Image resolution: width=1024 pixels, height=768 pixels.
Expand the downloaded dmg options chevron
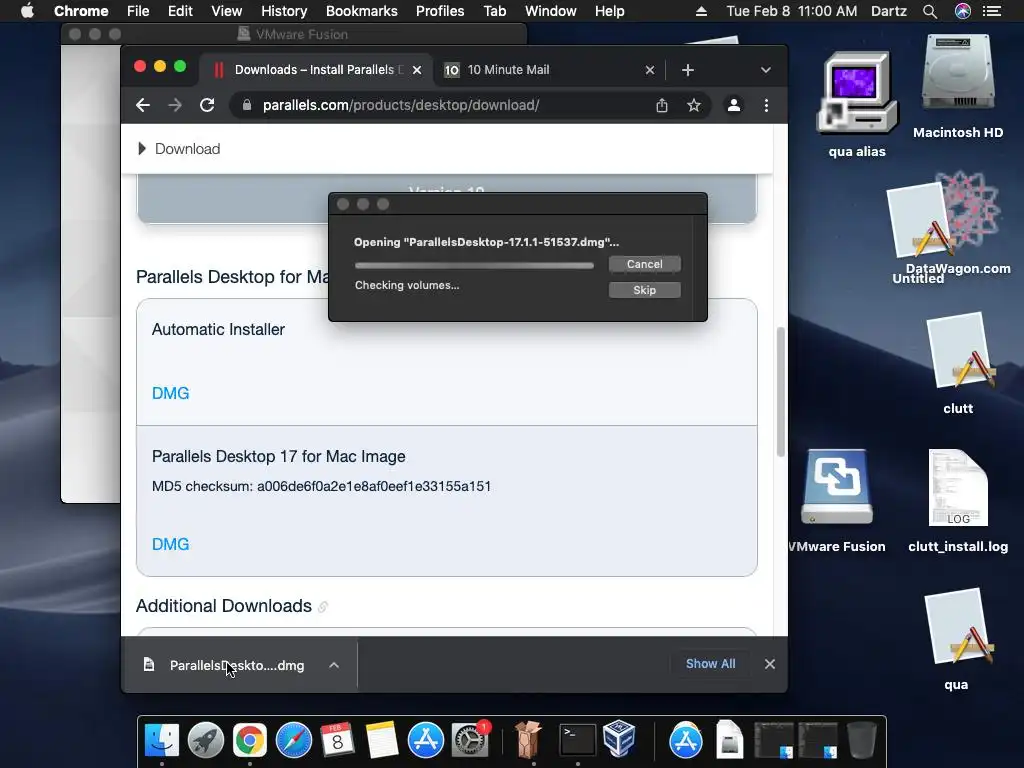(x=334, y=665)
